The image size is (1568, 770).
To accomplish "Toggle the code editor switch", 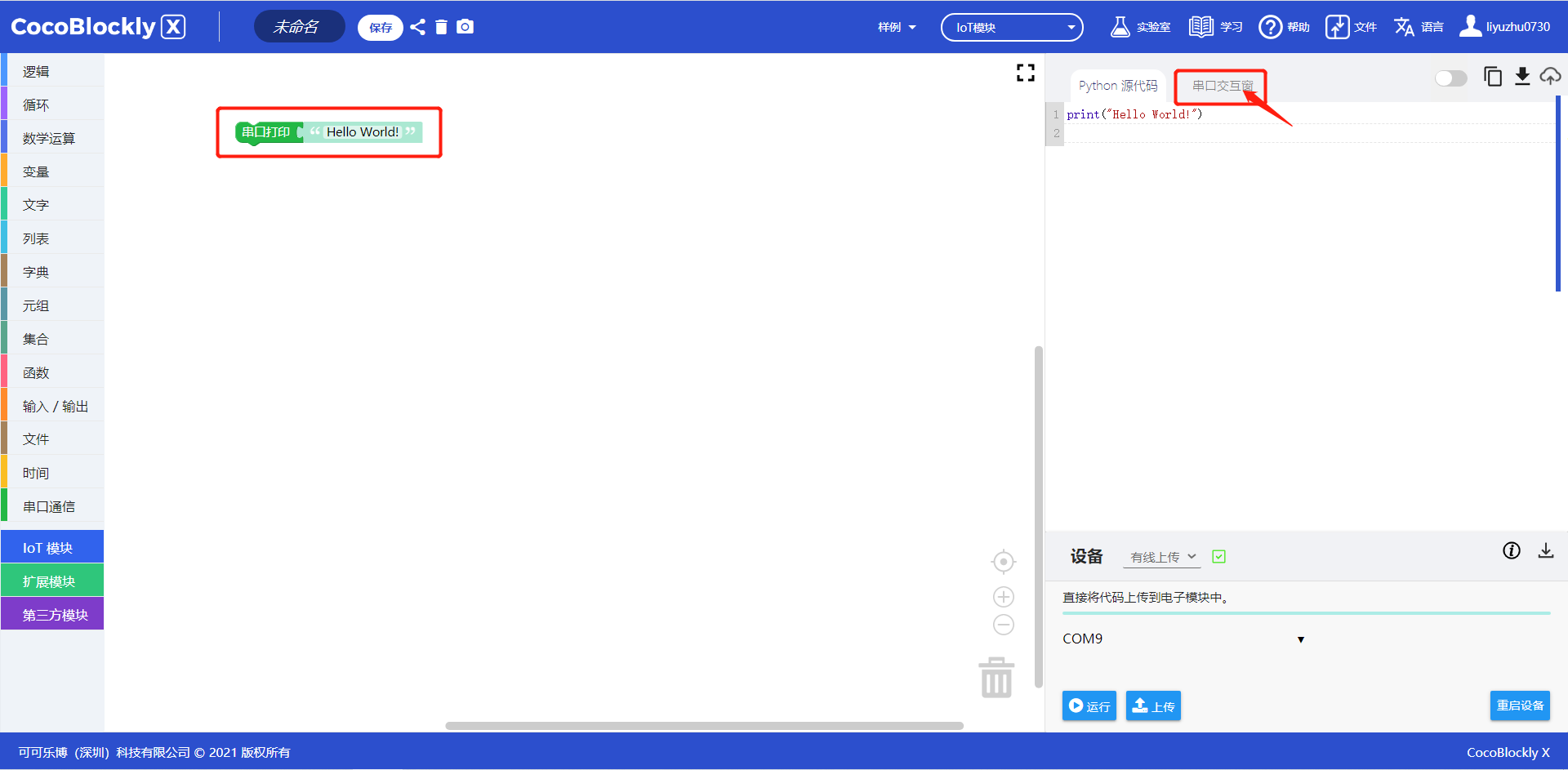I will [x=1450, y=78].
